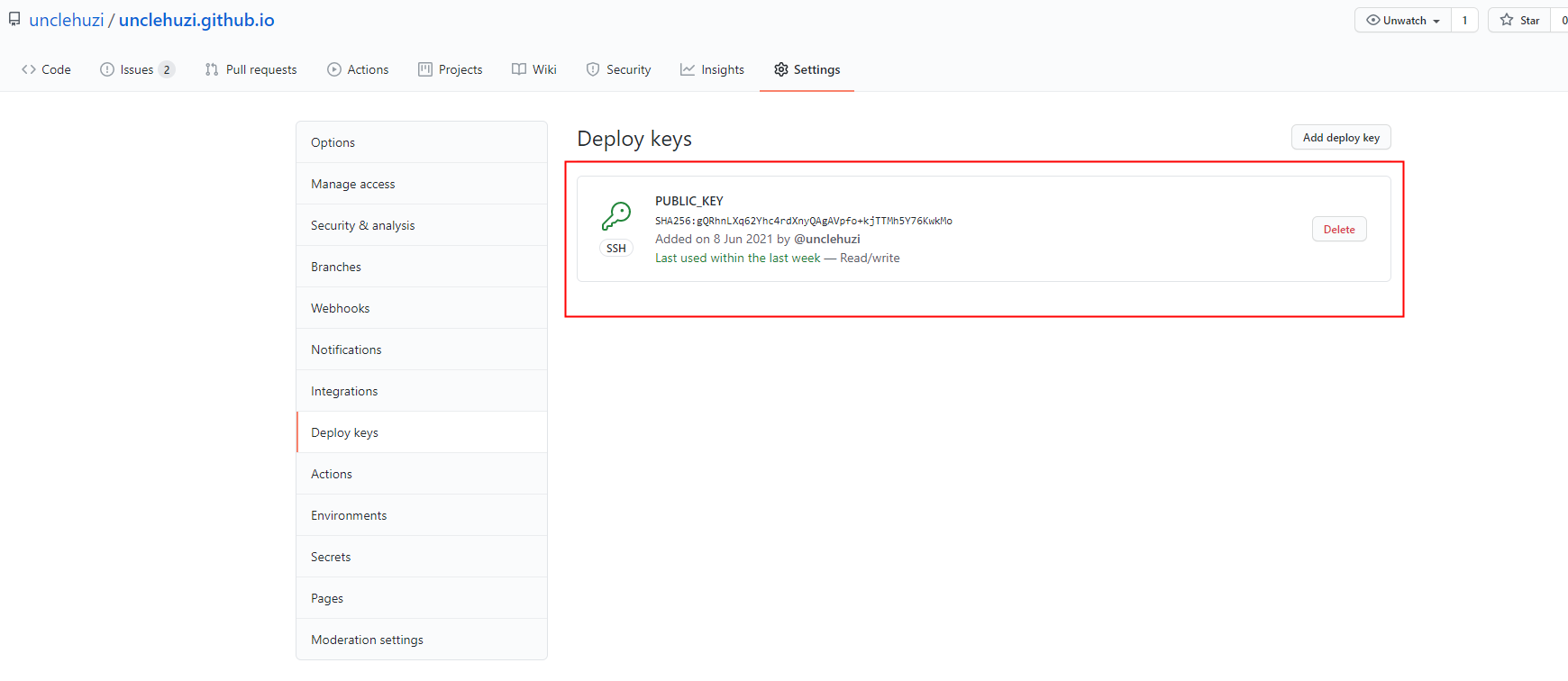The image size is (1568, 681).
Task: Click the PUBLIC_KEY title text
Action: (x=689, y=201)
